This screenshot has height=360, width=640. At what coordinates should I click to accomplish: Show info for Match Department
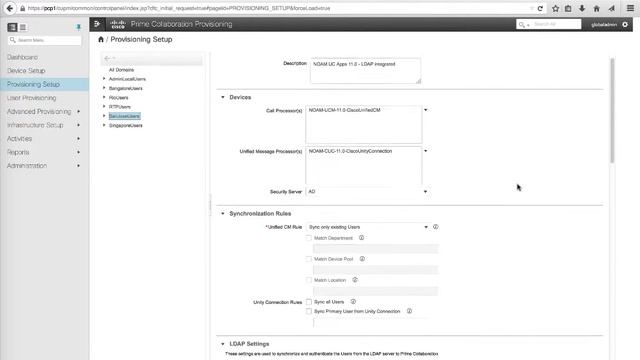[361, 238]
